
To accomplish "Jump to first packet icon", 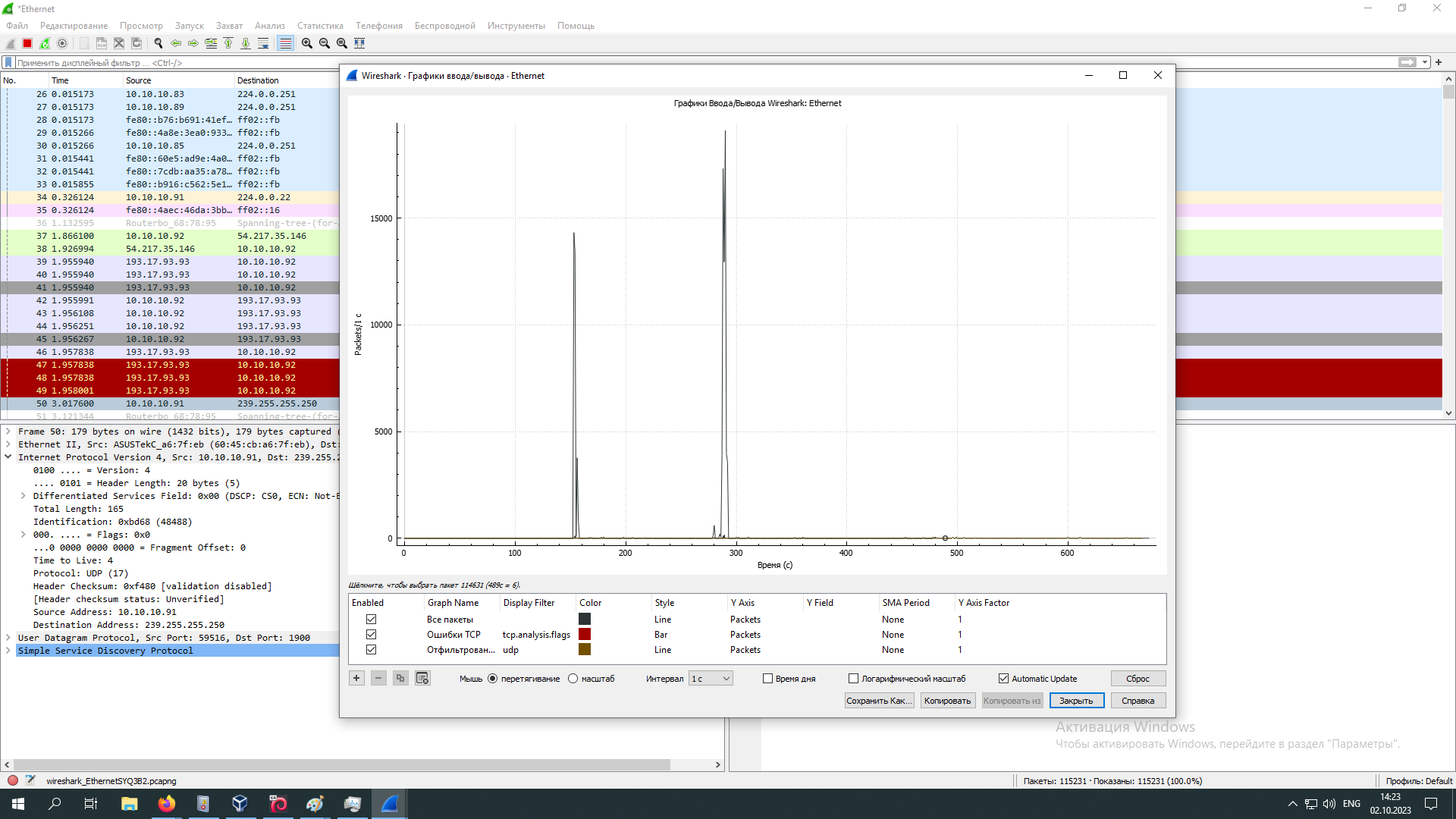I will coord(228,43).
